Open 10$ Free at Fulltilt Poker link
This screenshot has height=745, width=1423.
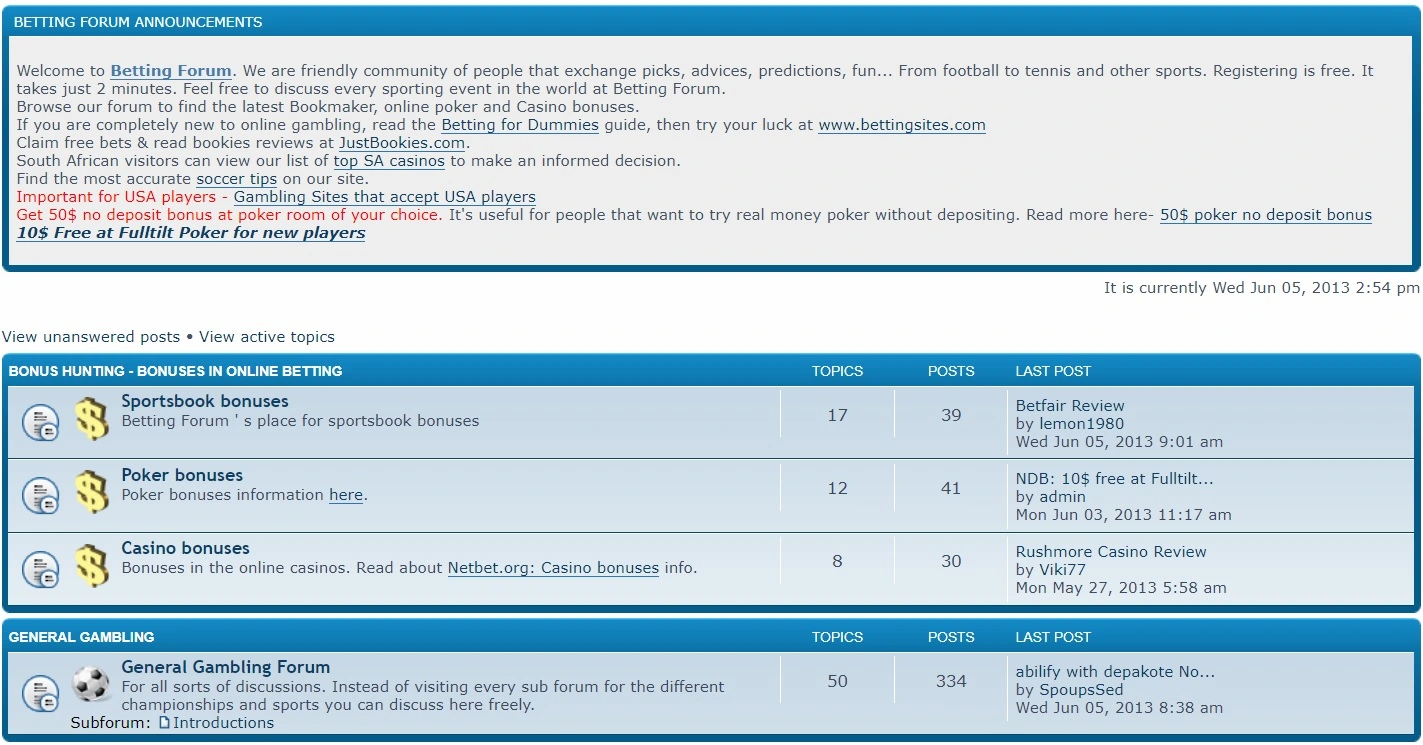click(191, 233)
